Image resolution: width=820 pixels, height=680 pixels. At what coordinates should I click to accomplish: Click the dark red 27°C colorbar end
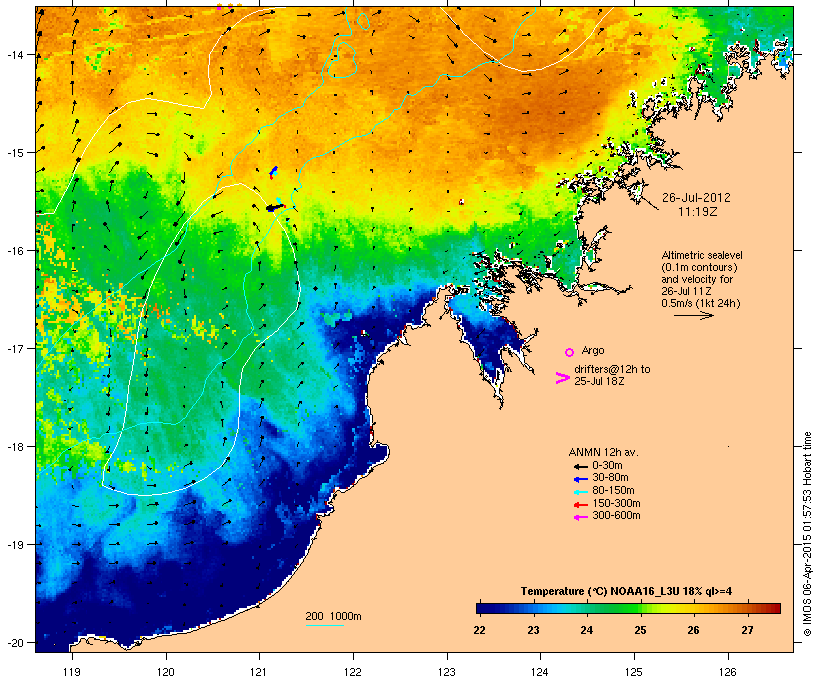(x=776, y=608)
